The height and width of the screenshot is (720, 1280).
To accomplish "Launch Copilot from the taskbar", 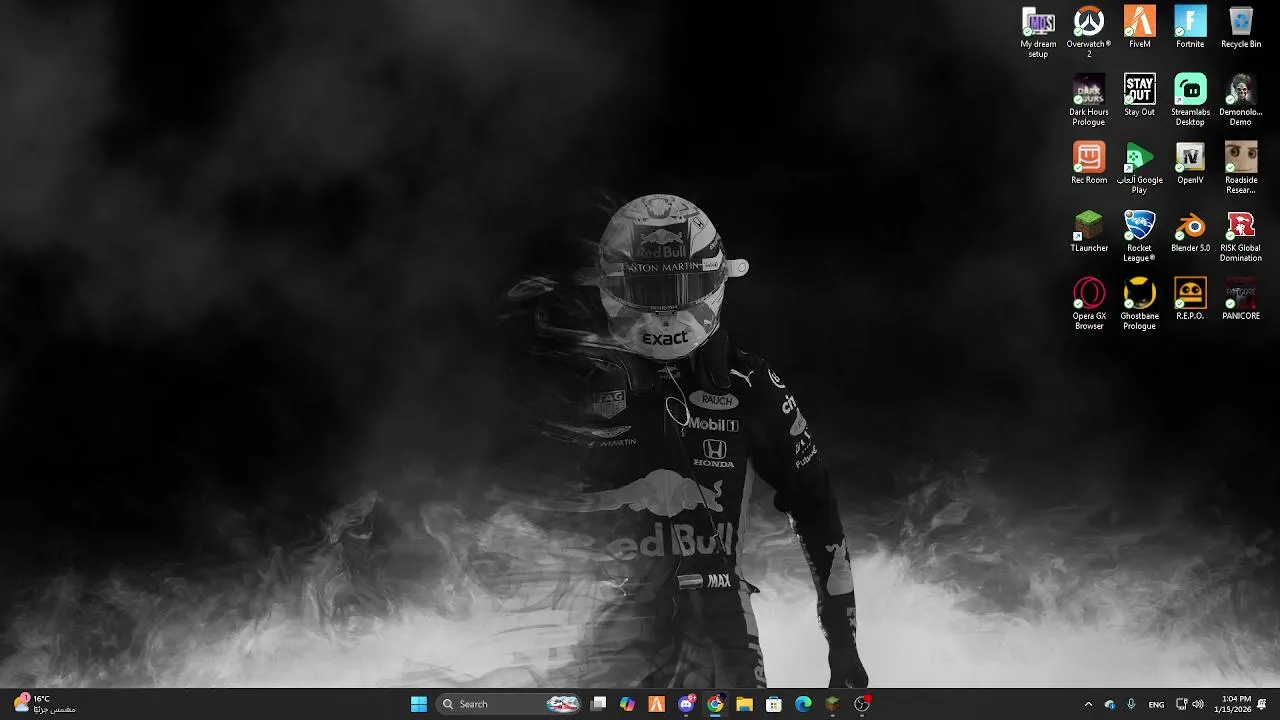I will [x=627, y=704].
